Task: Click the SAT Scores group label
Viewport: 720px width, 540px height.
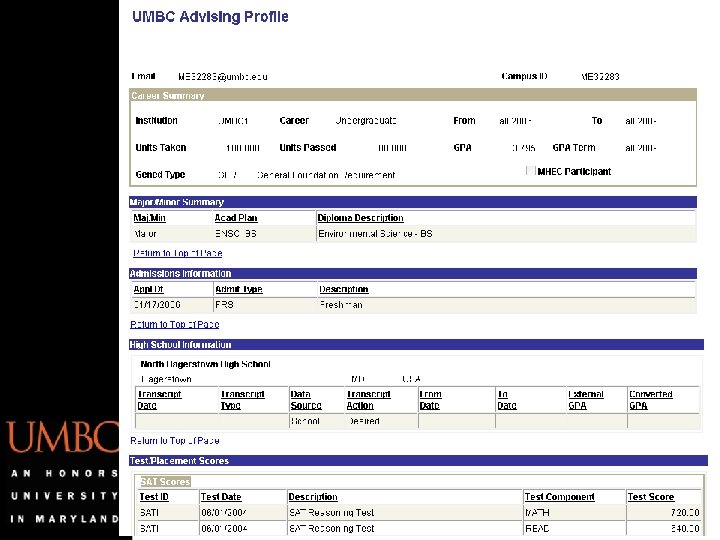Action: (165, 482)
